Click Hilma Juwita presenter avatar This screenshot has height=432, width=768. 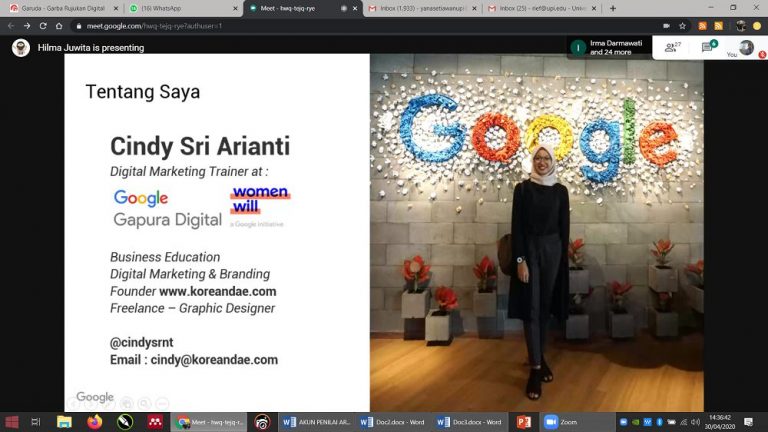(21, 48)
